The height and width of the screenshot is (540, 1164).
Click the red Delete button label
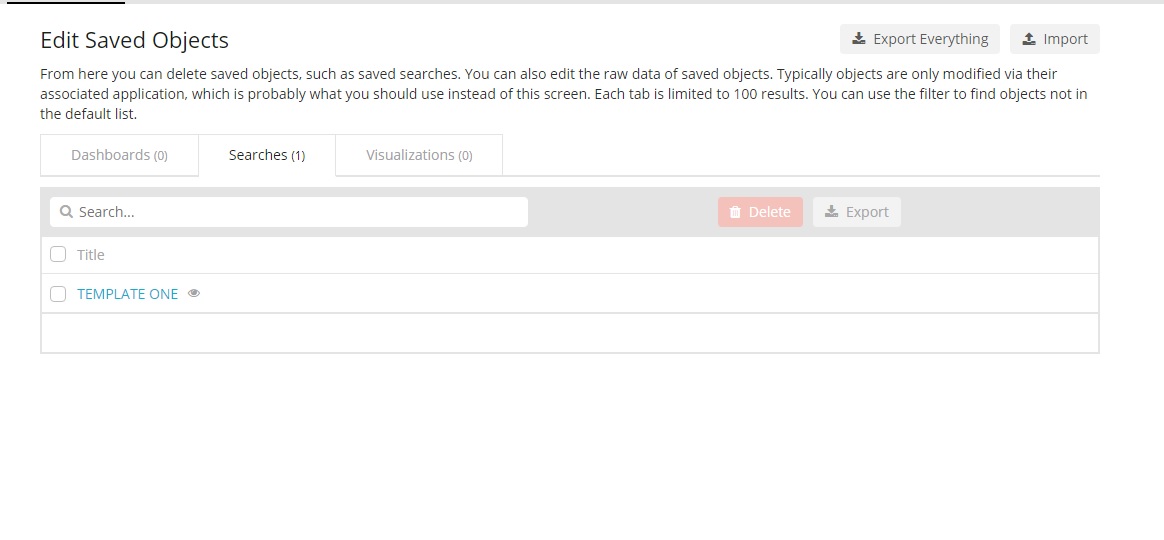click(x=769, y=212)
